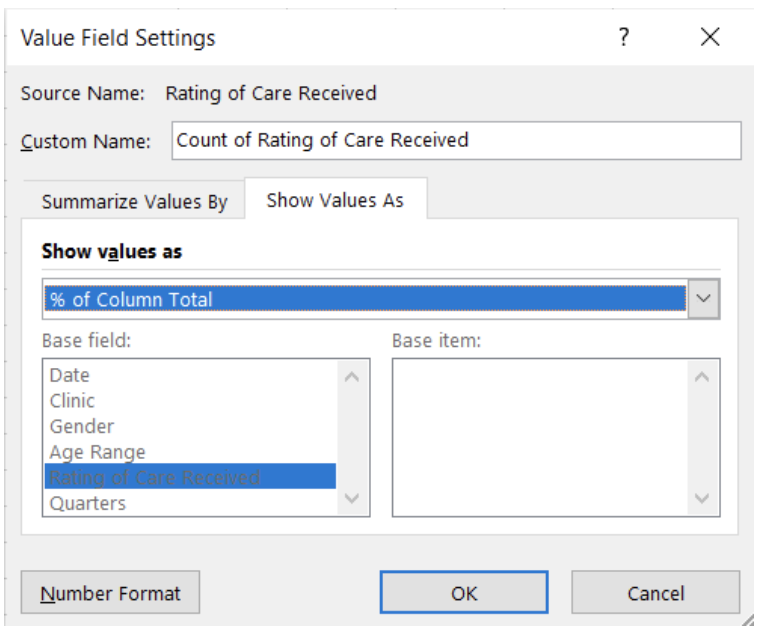The width and height of the screenshot is (758, 632).
Task: Choose Clinic from Base field list
Action: [73, 401]
